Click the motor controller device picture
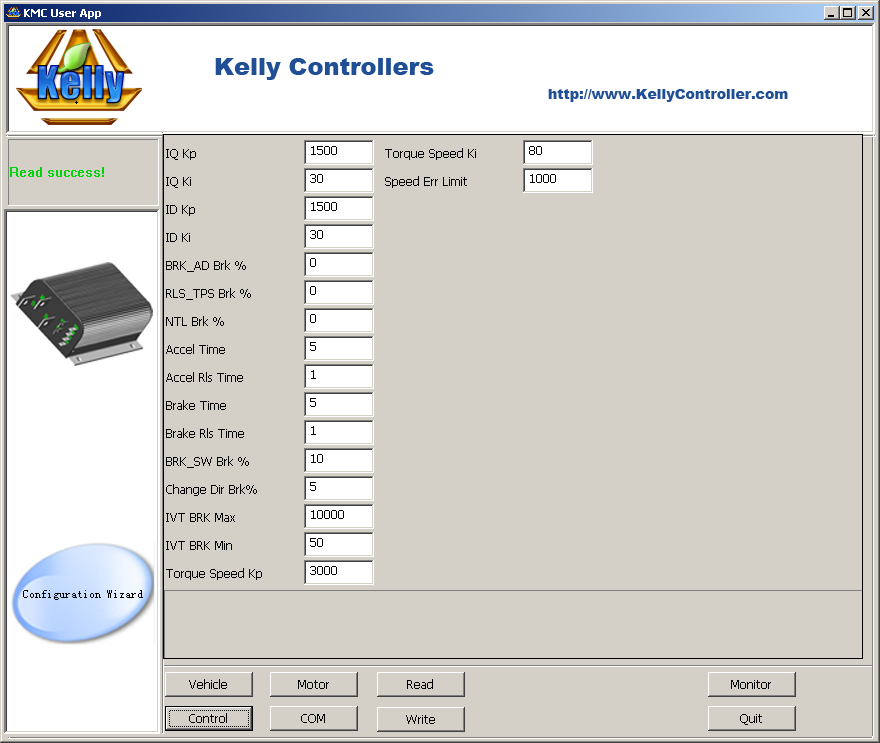This screenshot has width=880, height=743. [x=82, y=312]
